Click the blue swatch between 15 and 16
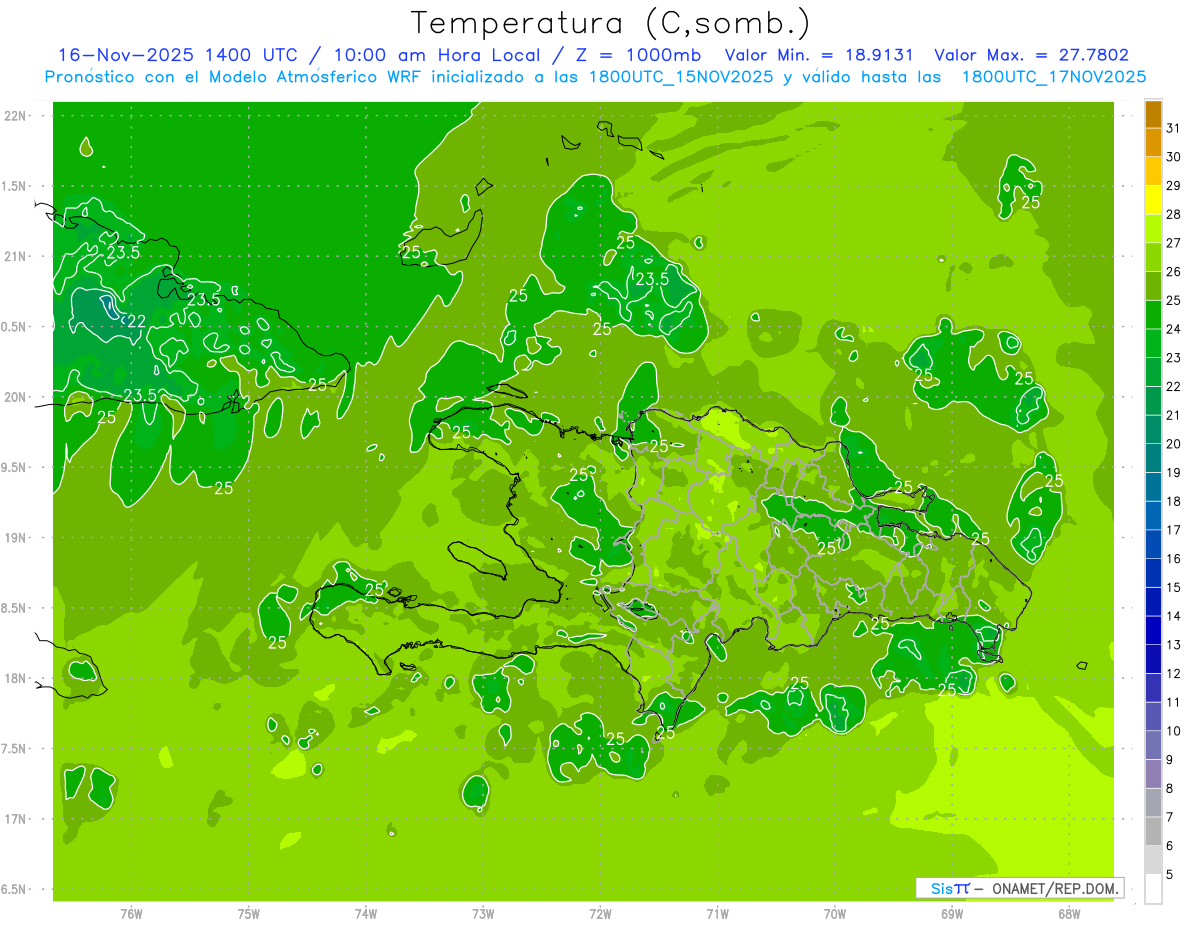The width and height of the screenshot is (1200, 927). tap(1153, 573)
